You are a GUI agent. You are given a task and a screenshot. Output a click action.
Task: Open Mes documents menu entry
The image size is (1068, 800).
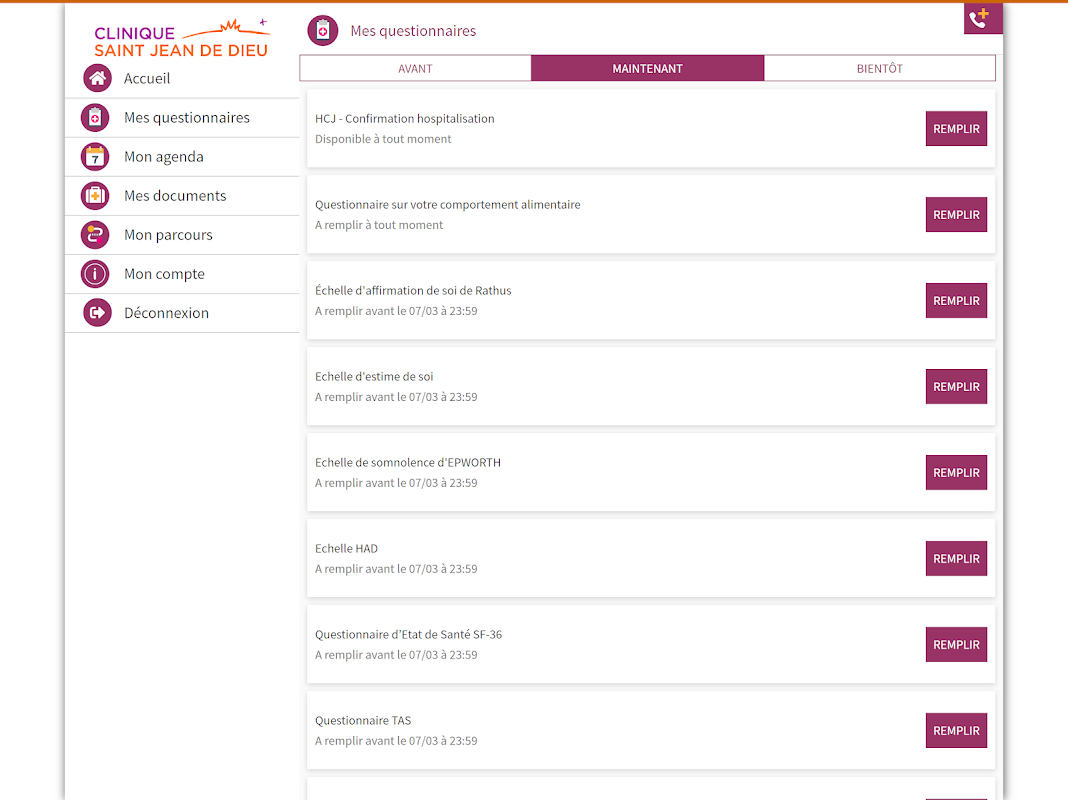(x=183, y=196)
